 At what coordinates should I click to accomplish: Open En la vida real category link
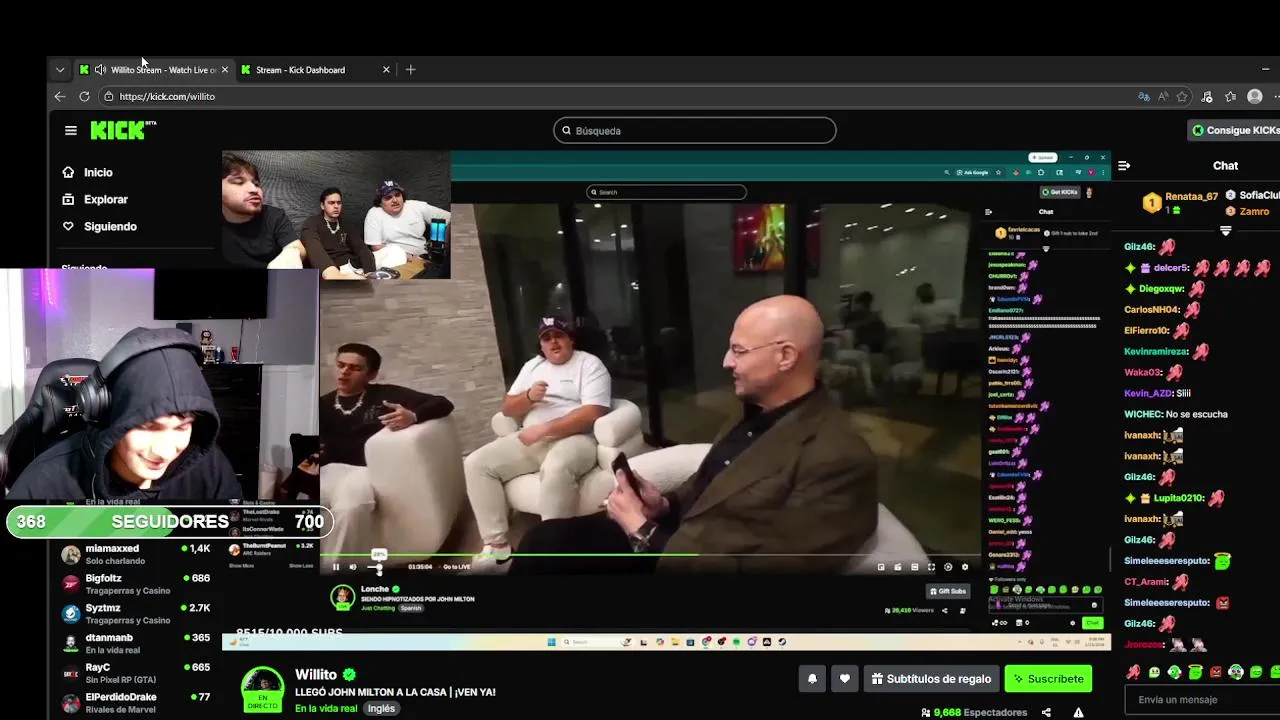coord(326,708)
